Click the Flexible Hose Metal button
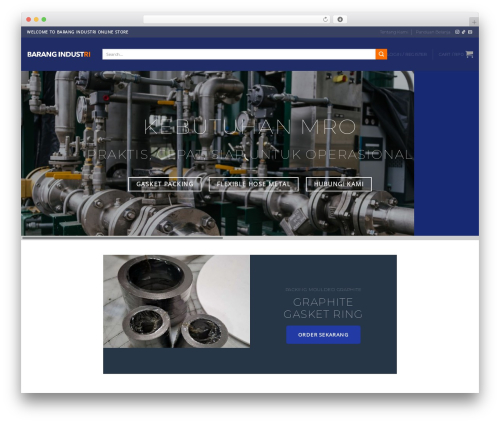 pos(253,184)
